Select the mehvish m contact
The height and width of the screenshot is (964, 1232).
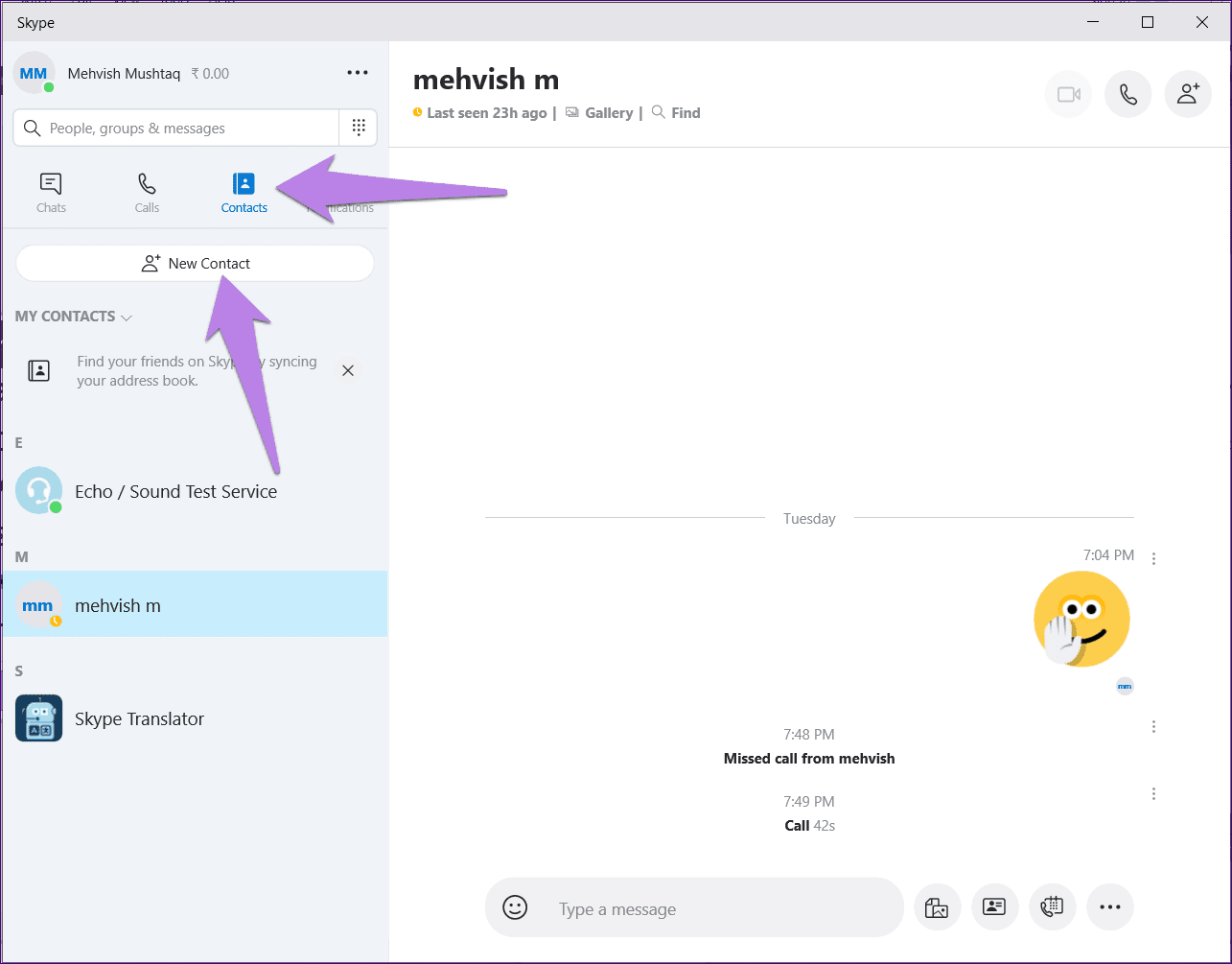click(195, 605)
